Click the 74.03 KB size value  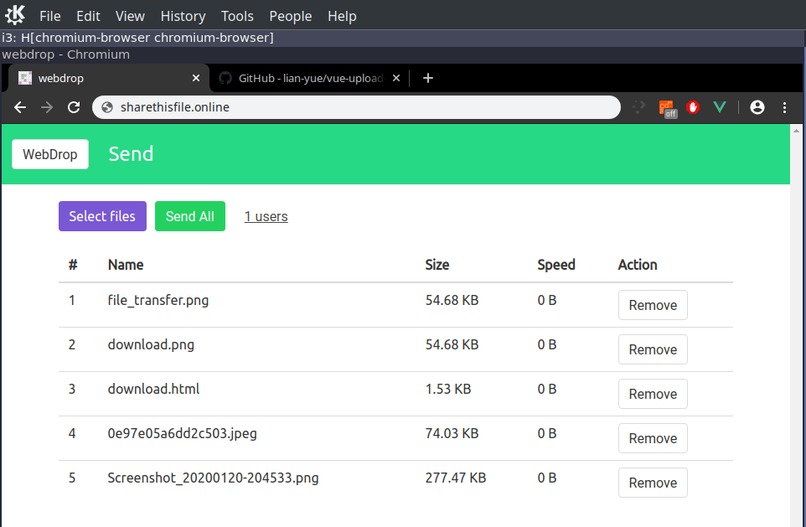[452, 433]
